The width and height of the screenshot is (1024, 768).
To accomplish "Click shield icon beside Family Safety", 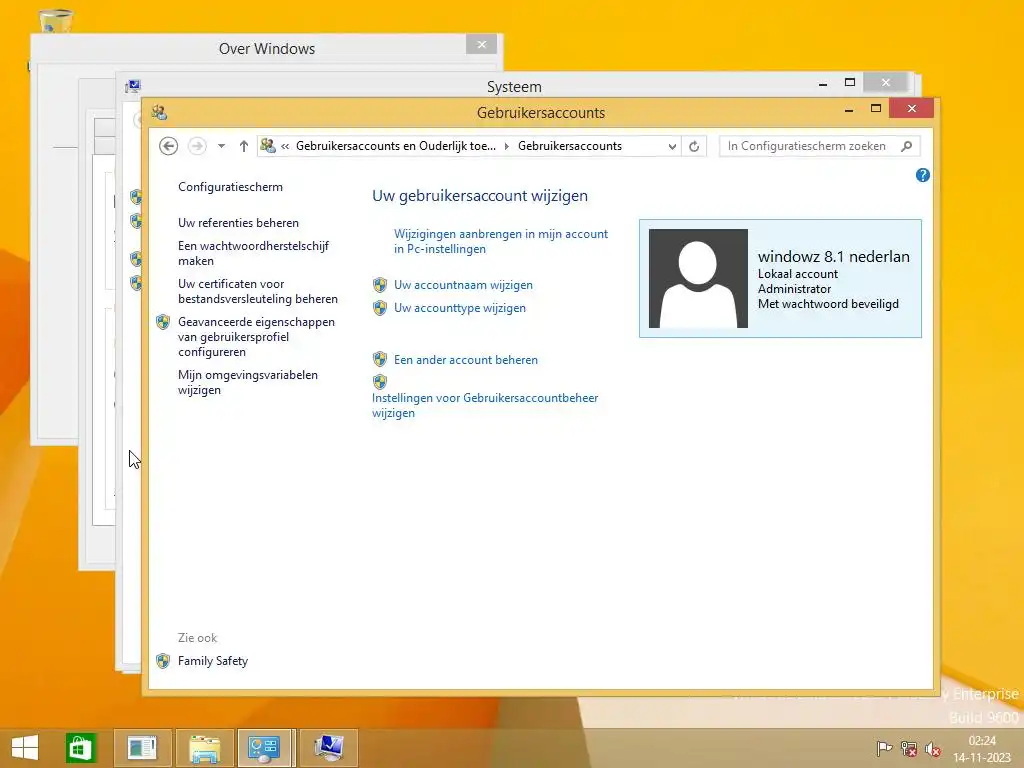I will [x=163, y=661].
